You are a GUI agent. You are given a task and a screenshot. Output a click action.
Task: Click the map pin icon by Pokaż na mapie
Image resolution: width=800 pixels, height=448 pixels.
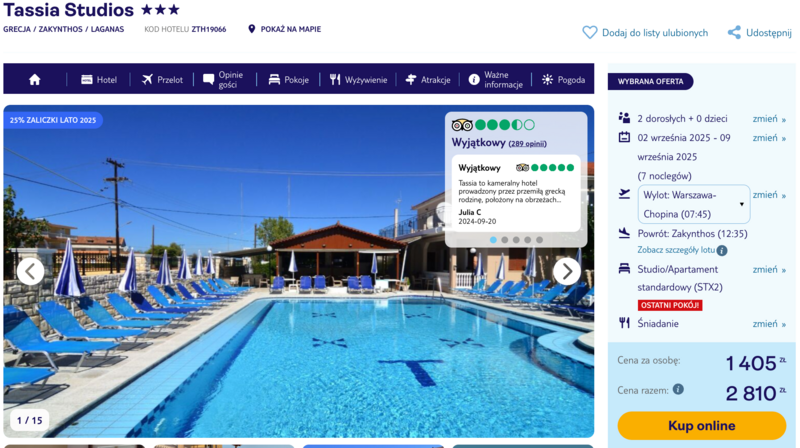[252, 29]
